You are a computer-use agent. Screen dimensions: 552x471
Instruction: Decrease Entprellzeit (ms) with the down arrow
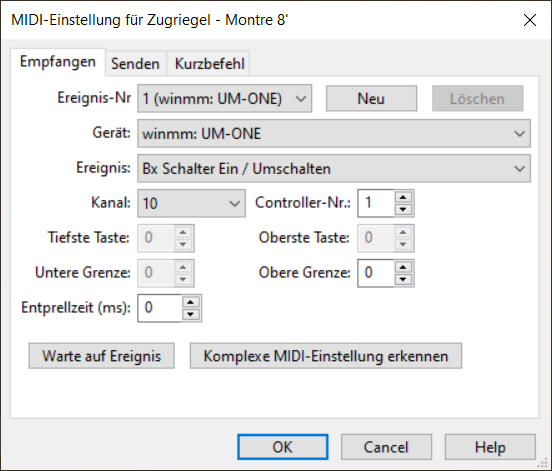(x=190, y=314)
